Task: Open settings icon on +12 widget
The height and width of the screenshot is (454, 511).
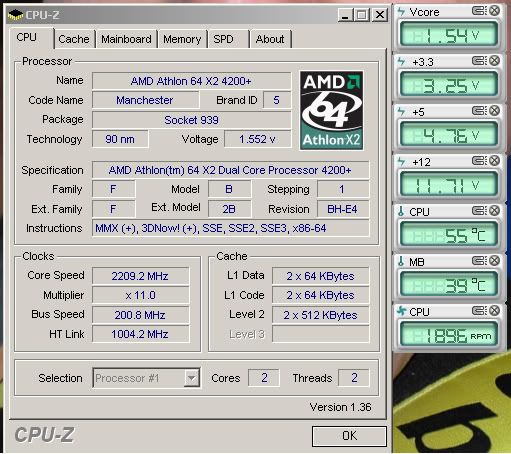Action: coord(479,161)
